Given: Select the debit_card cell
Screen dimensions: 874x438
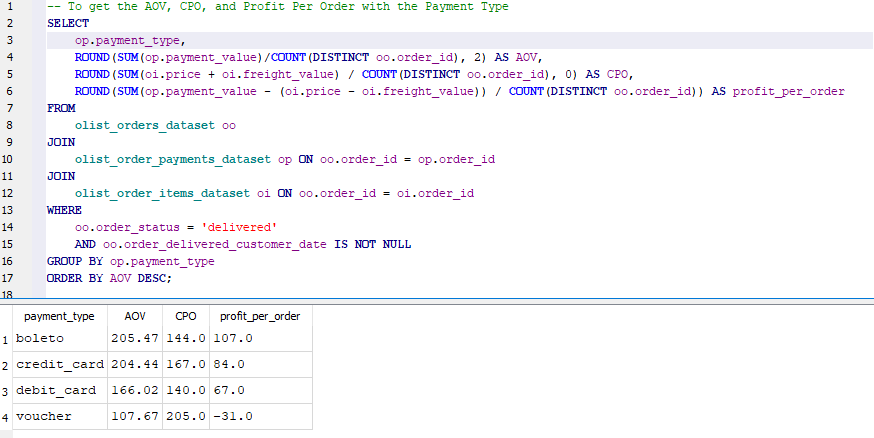Looking at the screenshot, I should pyautogui.click(x=60, y=390).
